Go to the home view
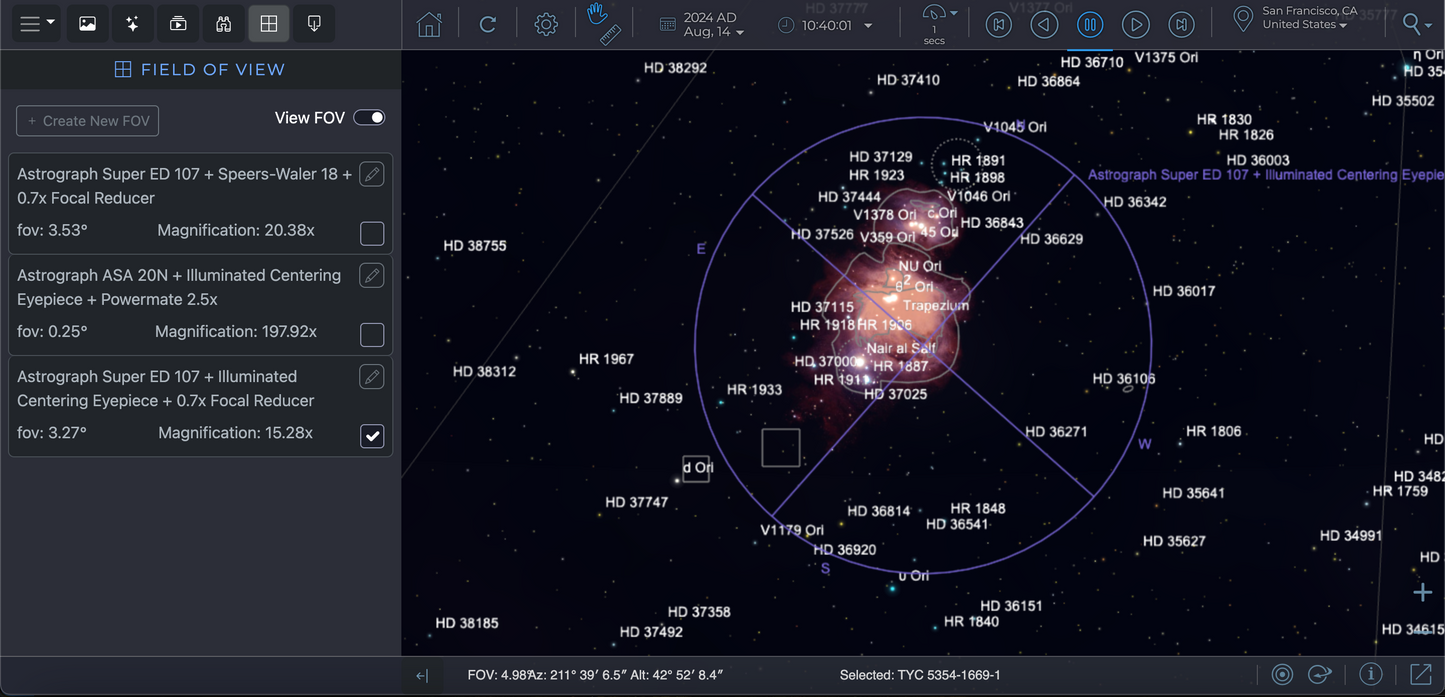The height and width of the screenshot is (697, 1445). [429, 25]
